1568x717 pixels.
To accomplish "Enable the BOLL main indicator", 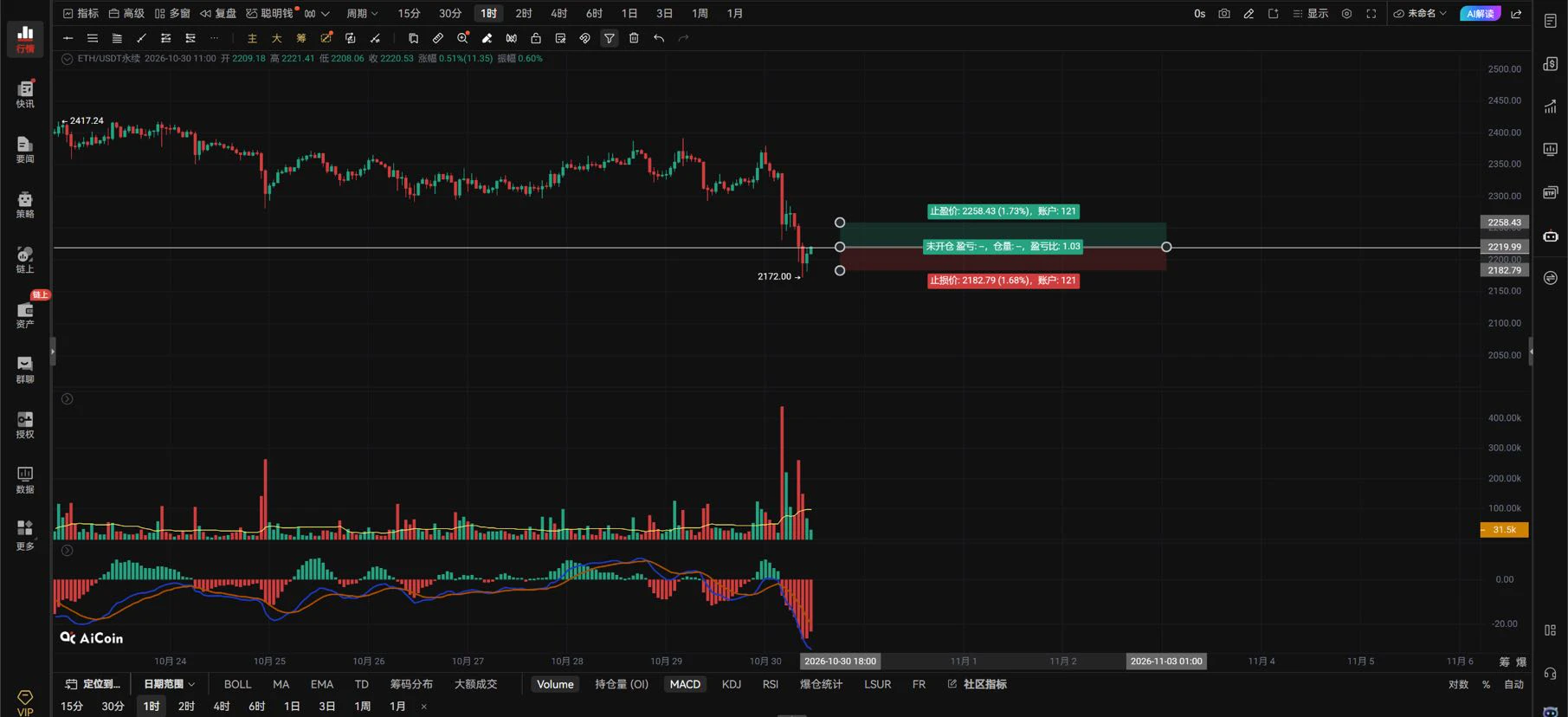I will click(x=237, y=684).
